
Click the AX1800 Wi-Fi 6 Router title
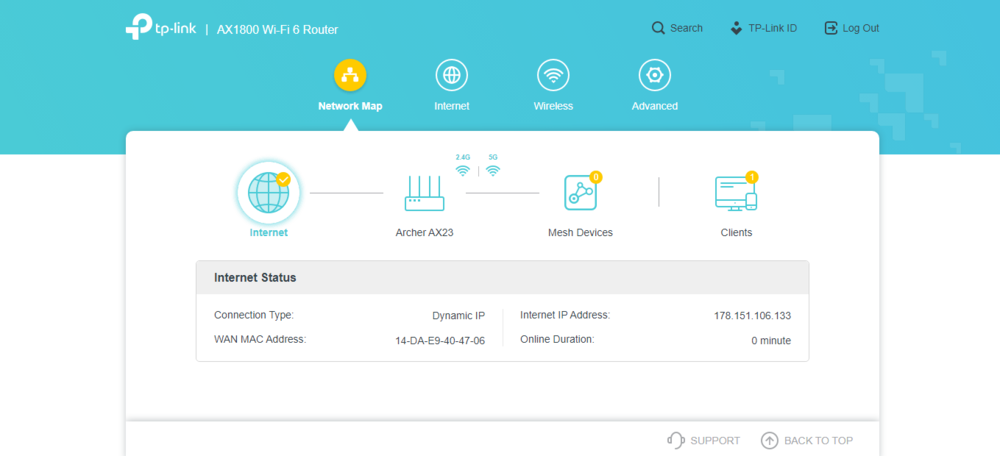click(x=277, y=29)
